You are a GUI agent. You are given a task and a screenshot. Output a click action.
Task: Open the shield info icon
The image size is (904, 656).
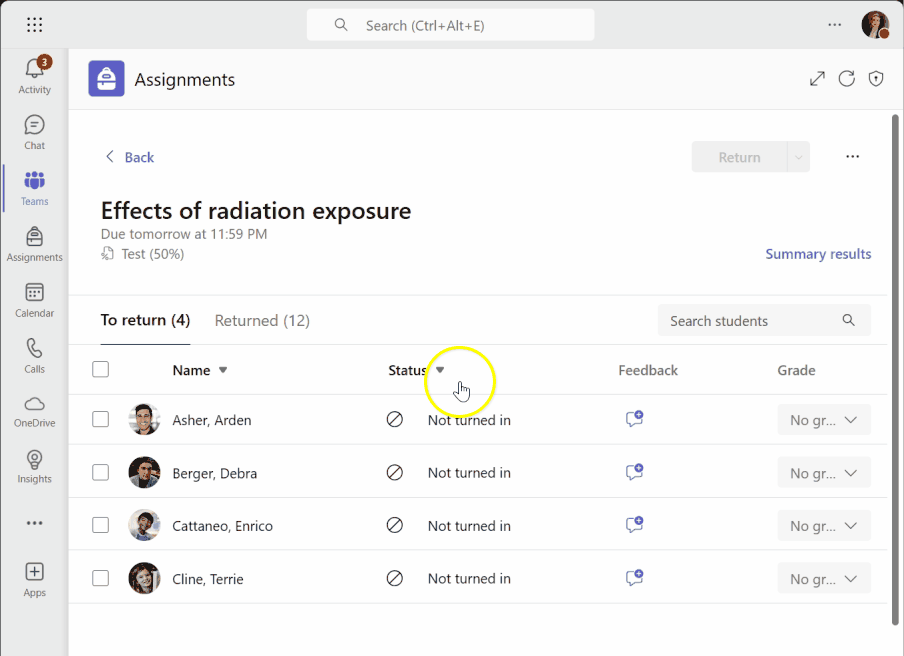876,78
